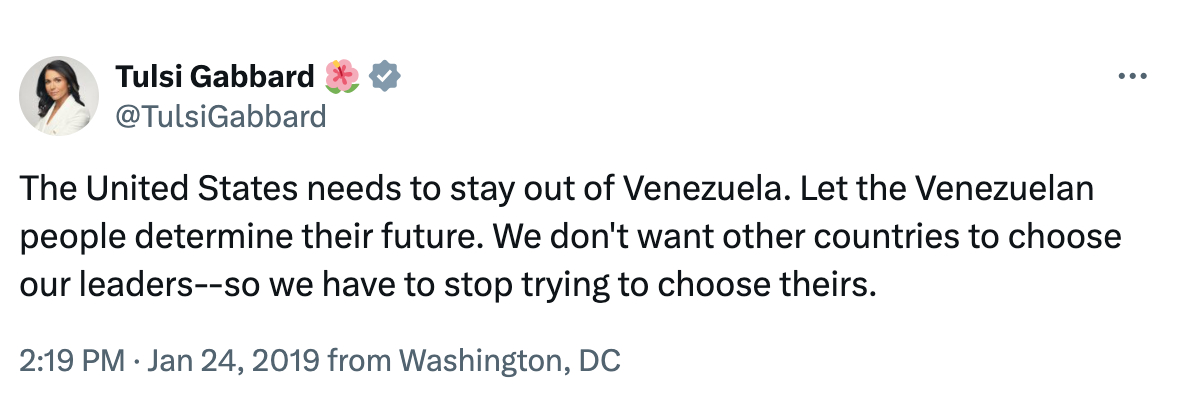Open Tulsi Gabbard's profile avatar photo
Viewport: 1182px width, 410px height.
[x=60, y=96]
